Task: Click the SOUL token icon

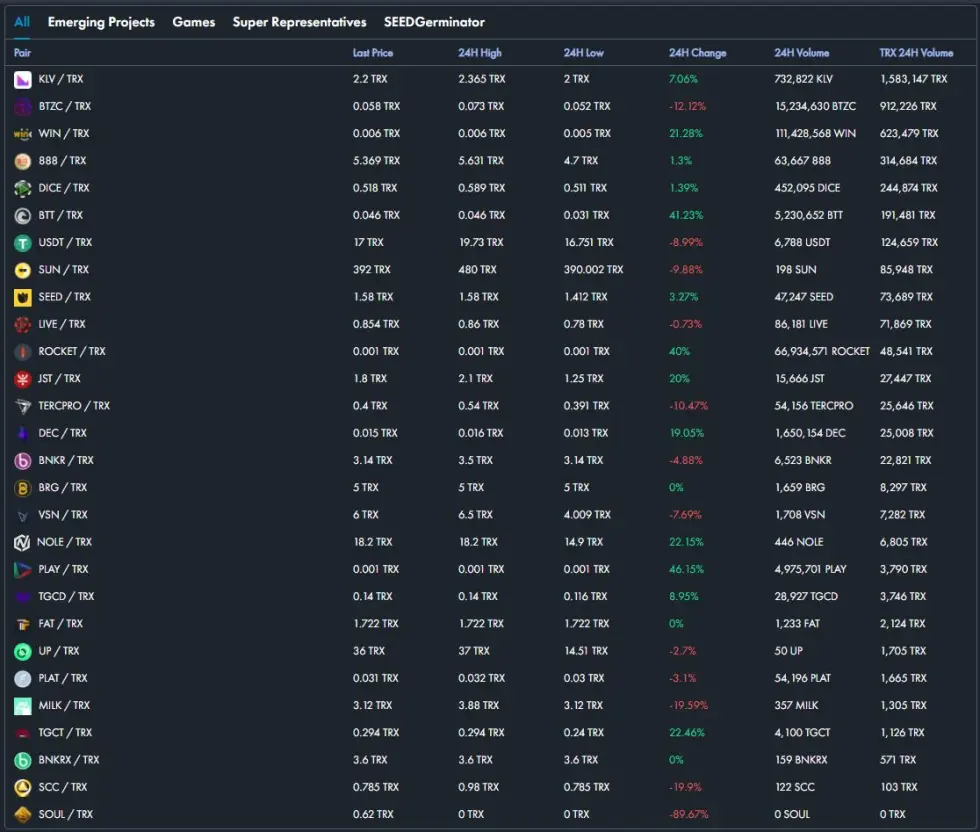Action: coord(22,814)
